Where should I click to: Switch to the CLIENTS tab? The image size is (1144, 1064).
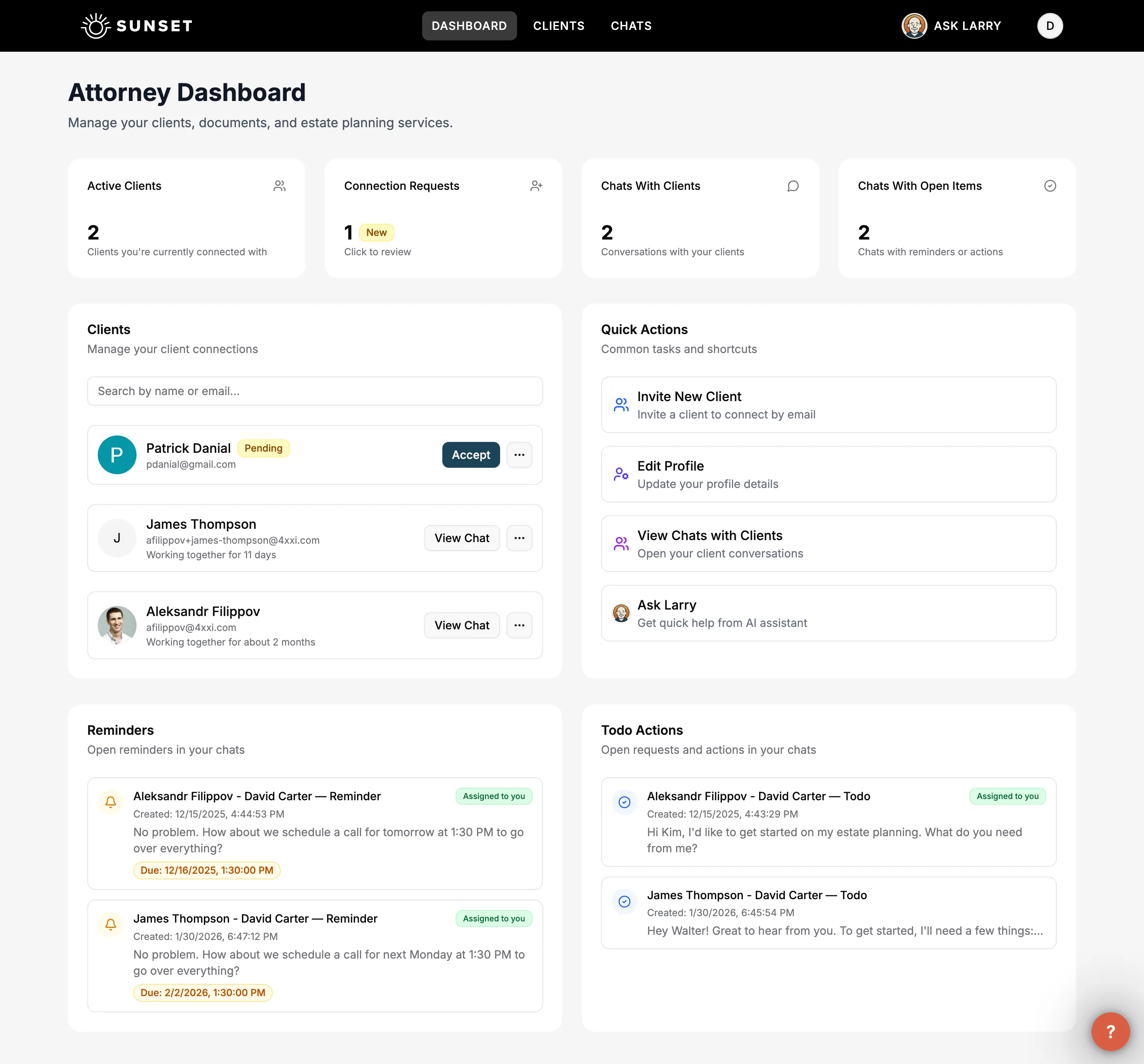coord(558,25)
